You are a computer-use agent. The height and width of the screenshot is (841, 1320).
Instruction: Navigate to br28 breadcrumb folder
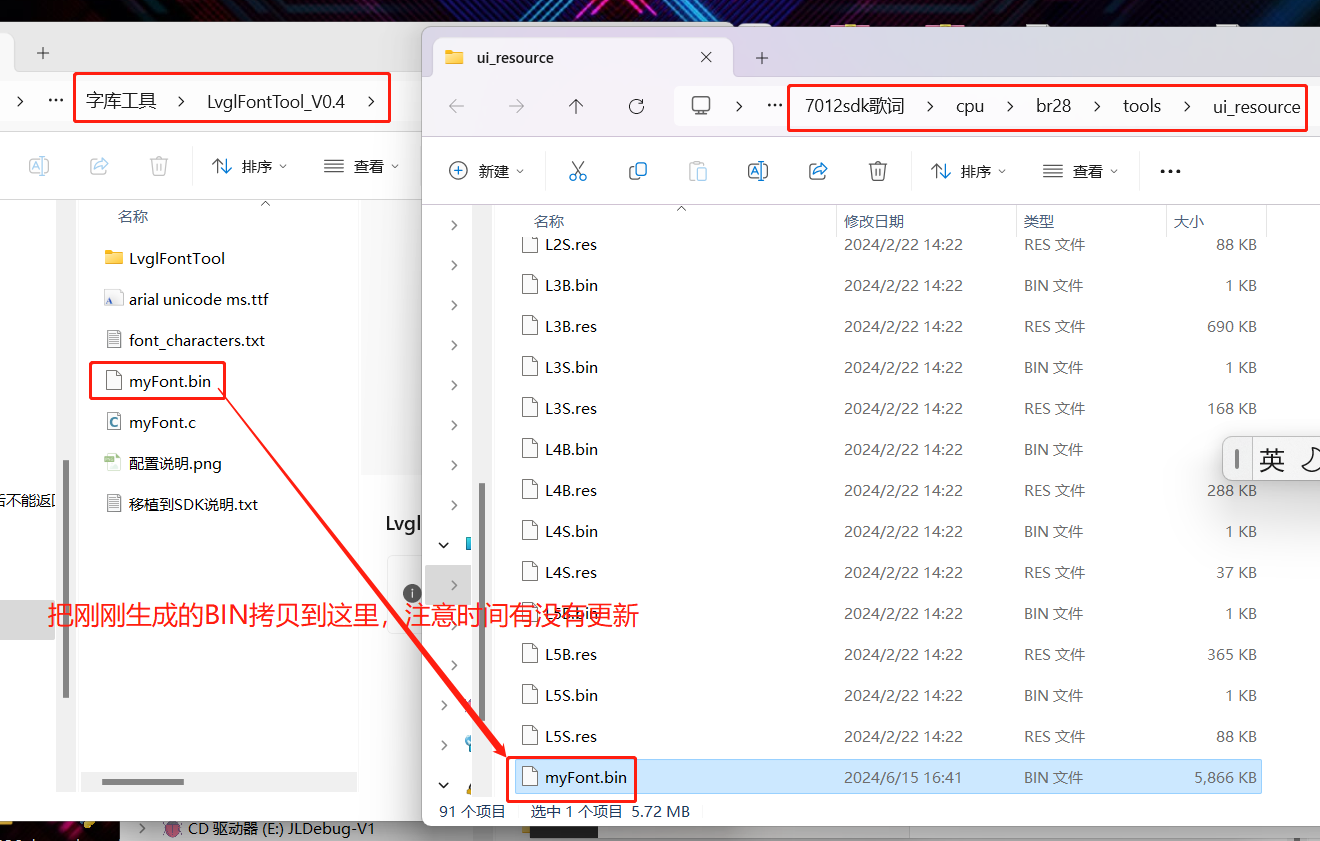click(x=1053, y=106)
